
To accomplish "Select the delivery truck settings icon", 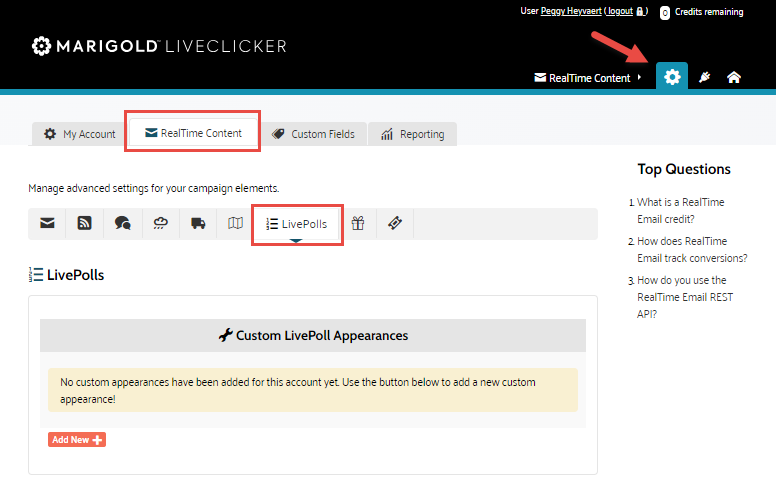I will (198, 224).
